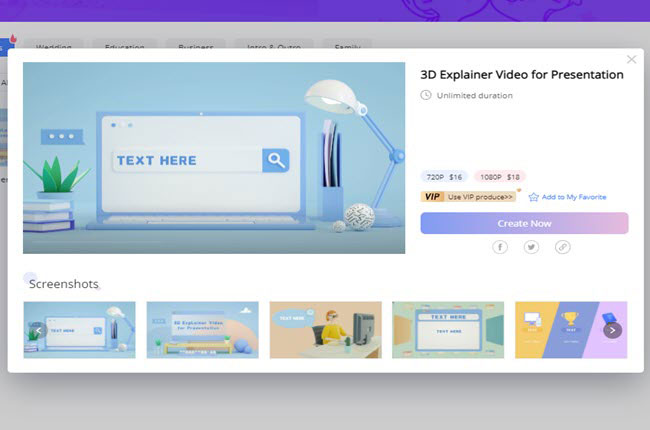Share on Twitter icon

[x=531, y=247]
